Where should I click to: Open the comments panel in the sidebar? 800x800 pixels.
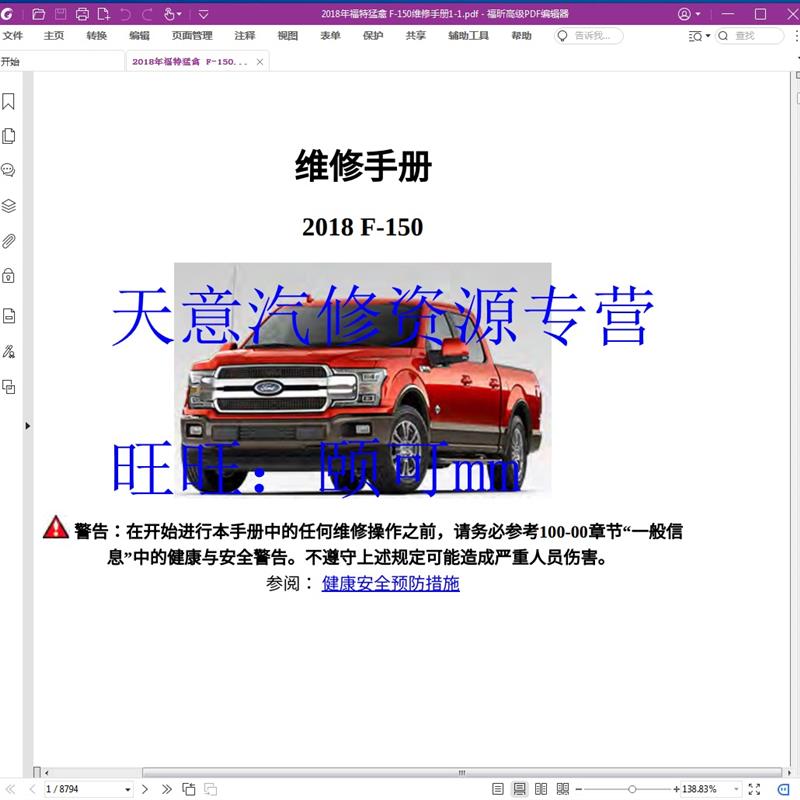(8, 170)
